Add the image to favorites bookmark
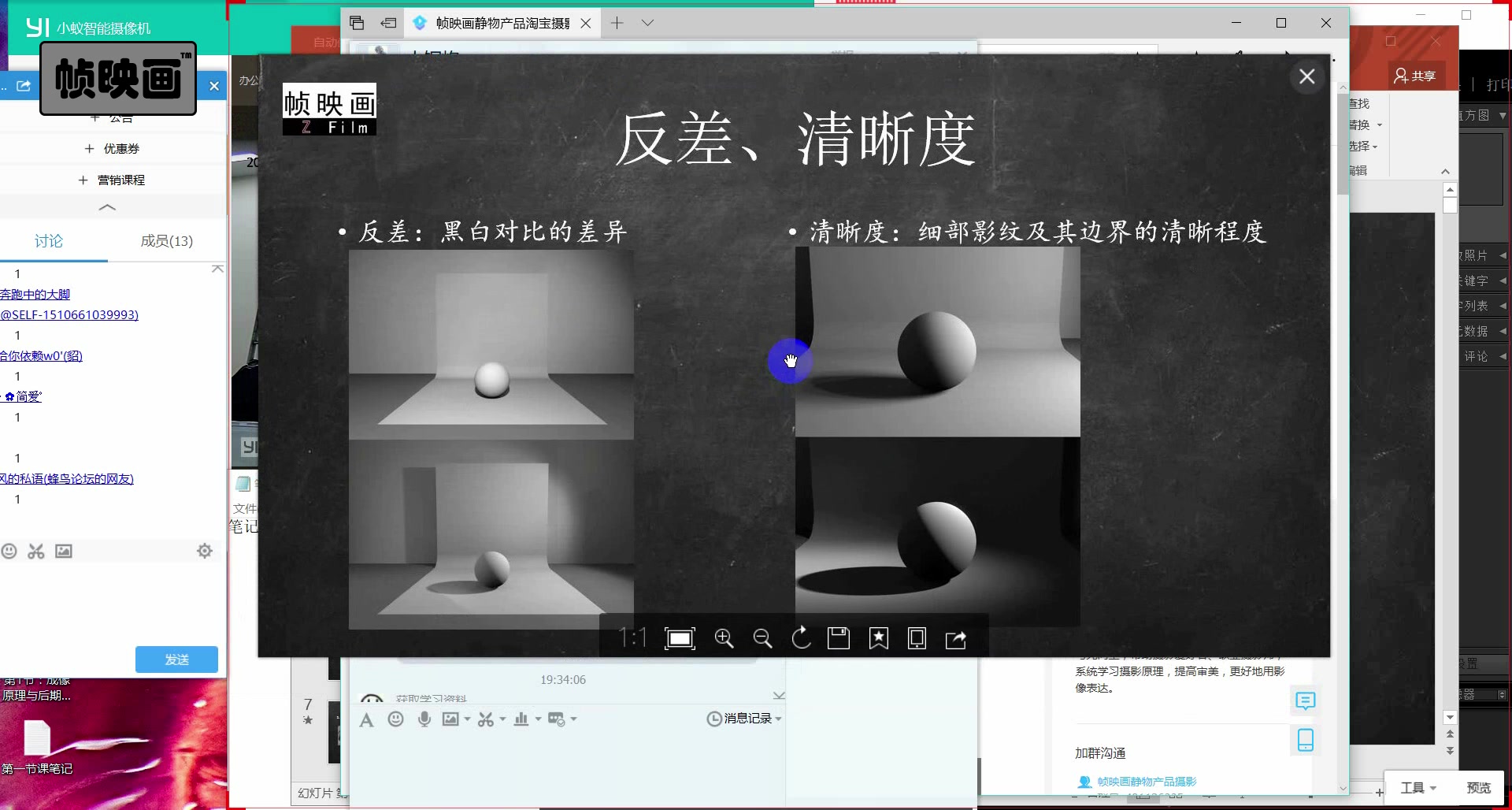 tap(879, 638)
